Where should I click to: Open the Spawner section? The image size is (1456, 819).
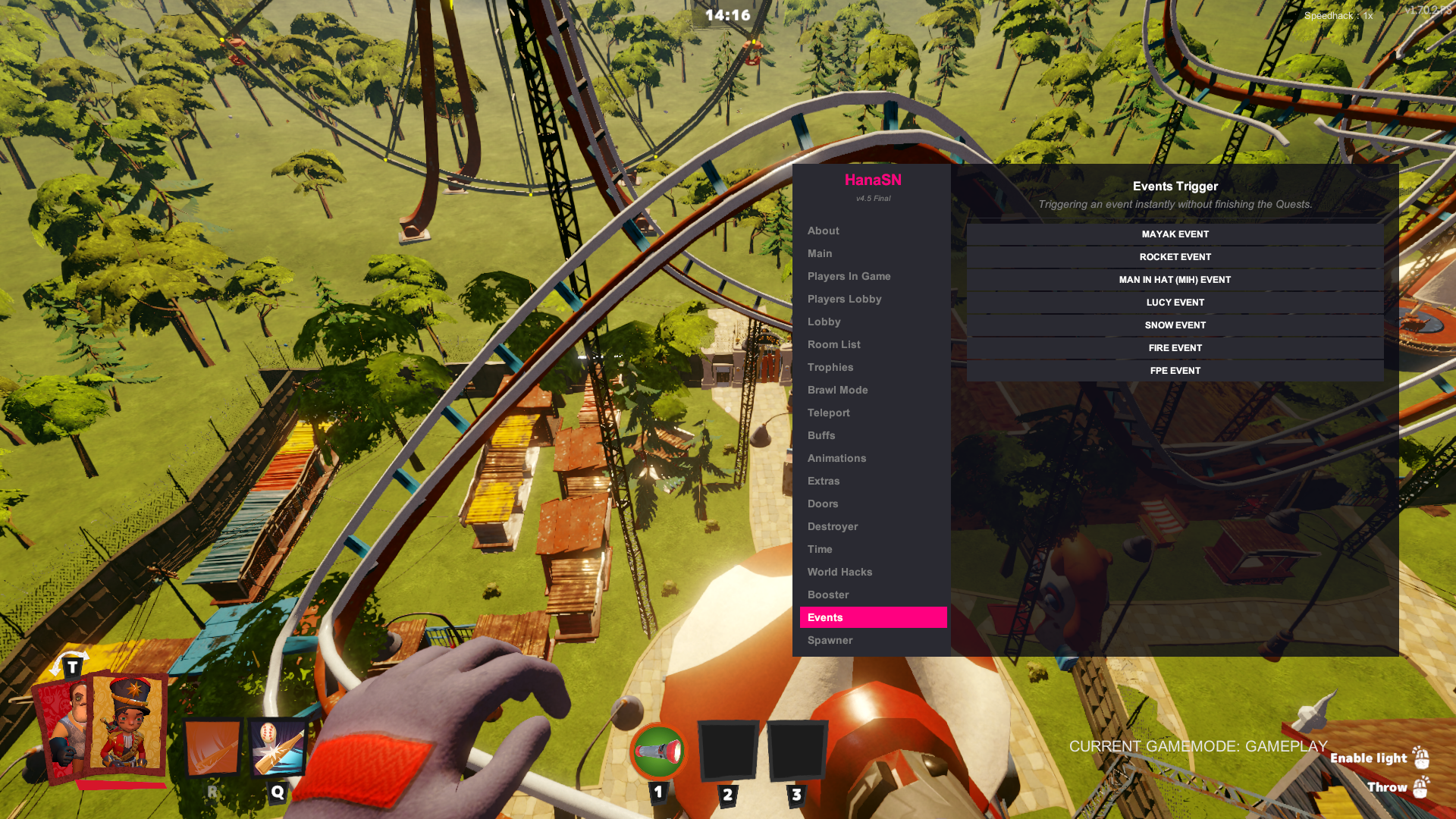click(873, 640)
